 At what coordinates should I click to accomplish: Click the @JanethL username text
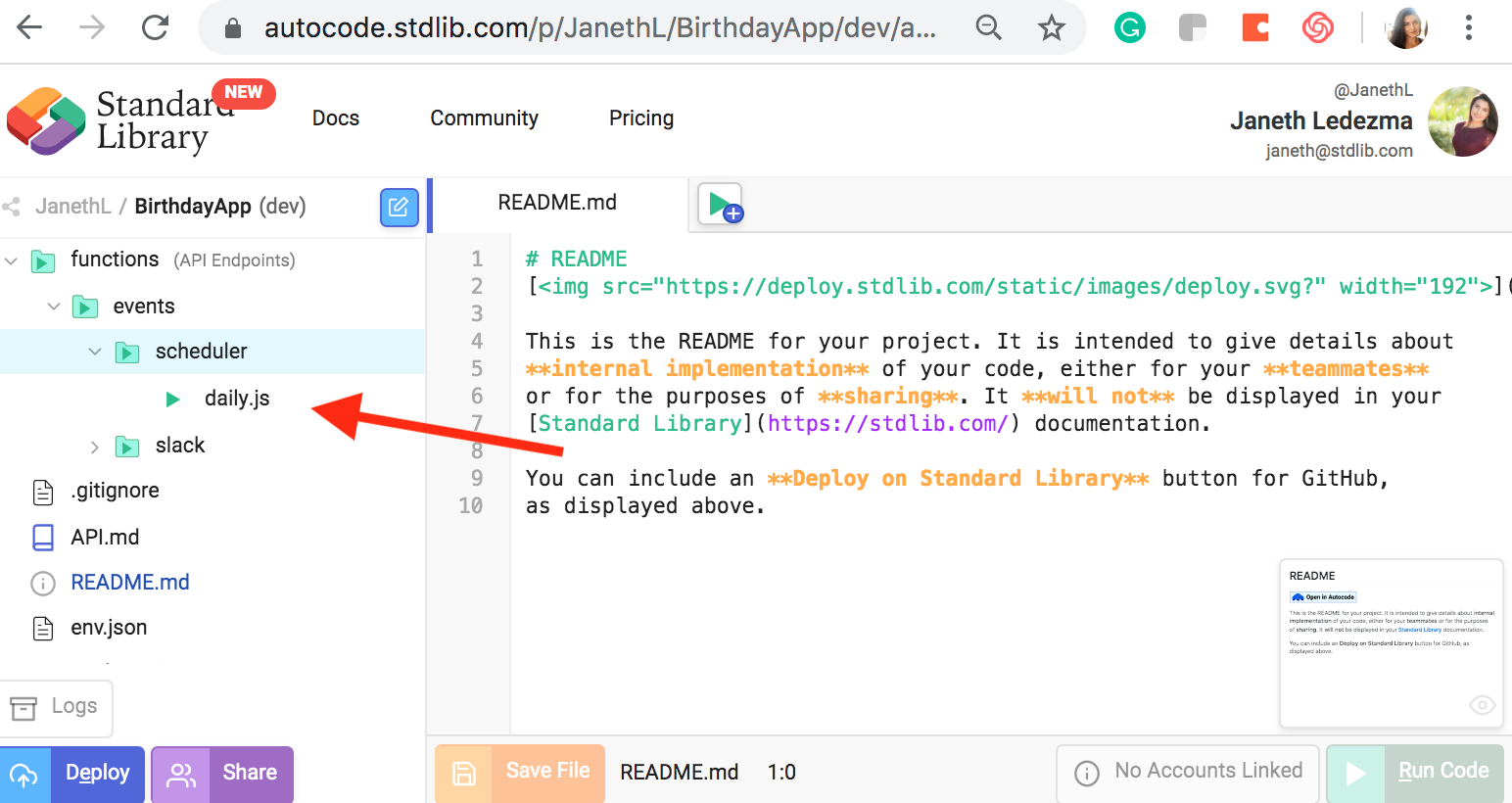coord(1373,90)
